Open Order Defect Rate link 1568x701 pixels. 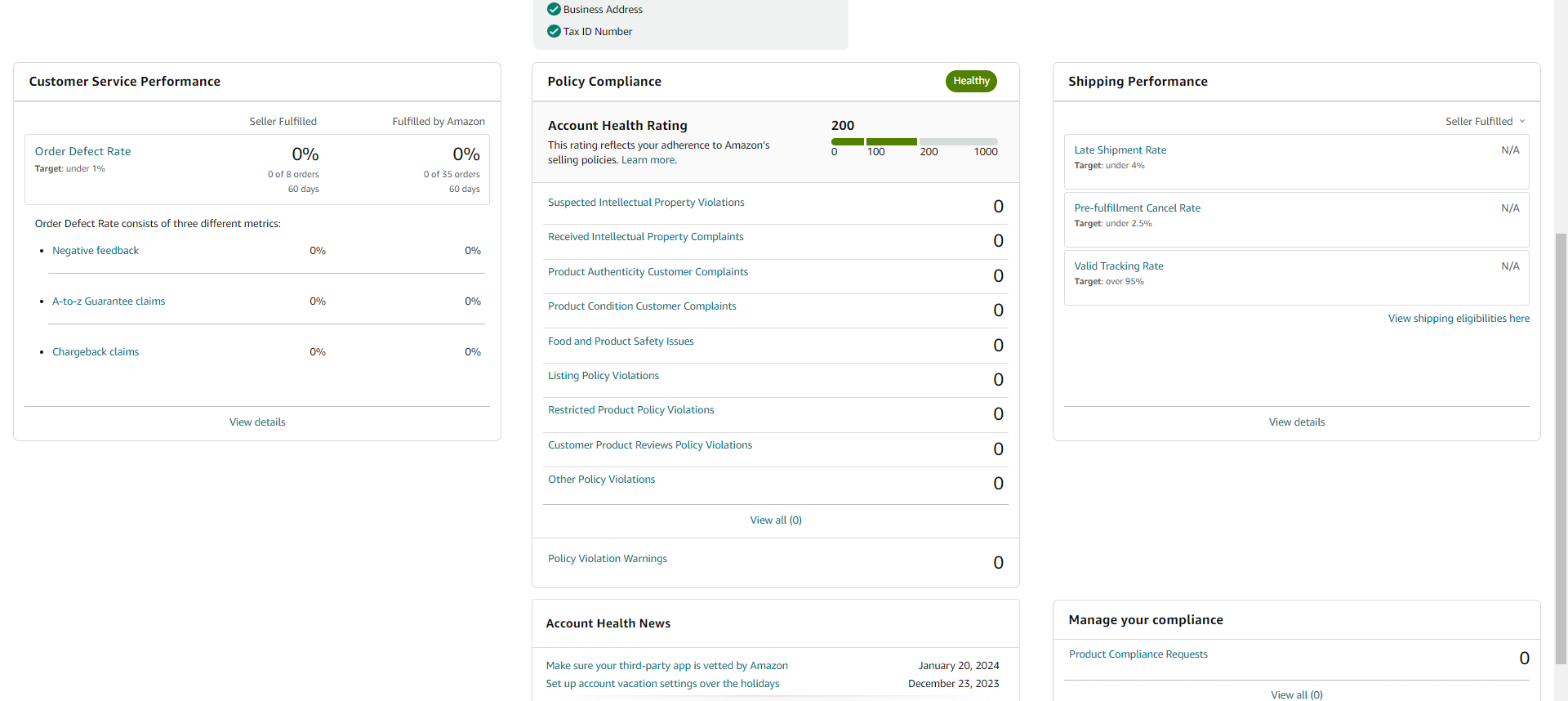pyautogui.click(x=82, y=152)
